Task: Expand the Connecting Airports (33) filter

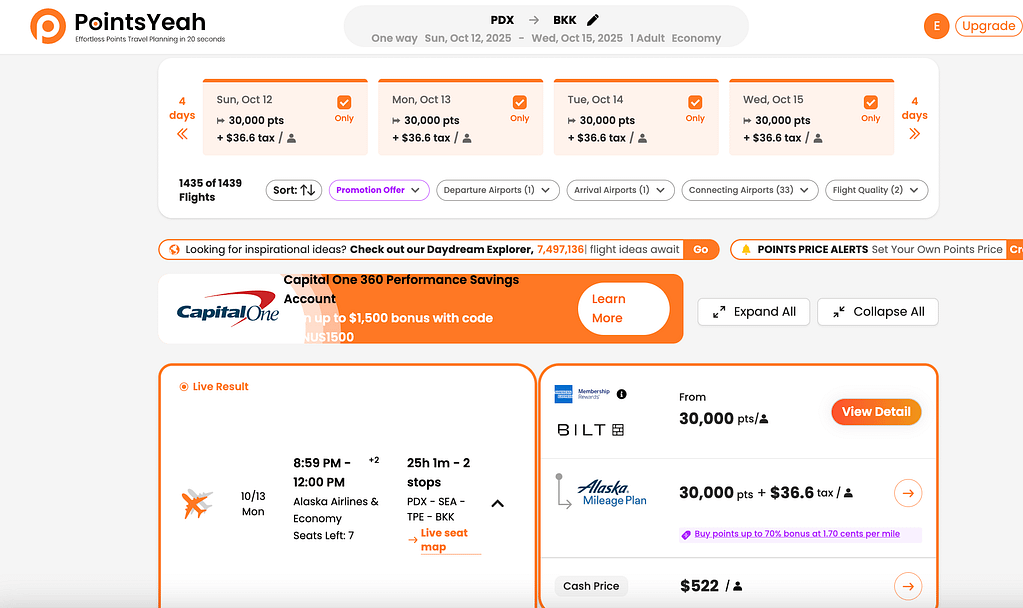Action: (750, 190)
